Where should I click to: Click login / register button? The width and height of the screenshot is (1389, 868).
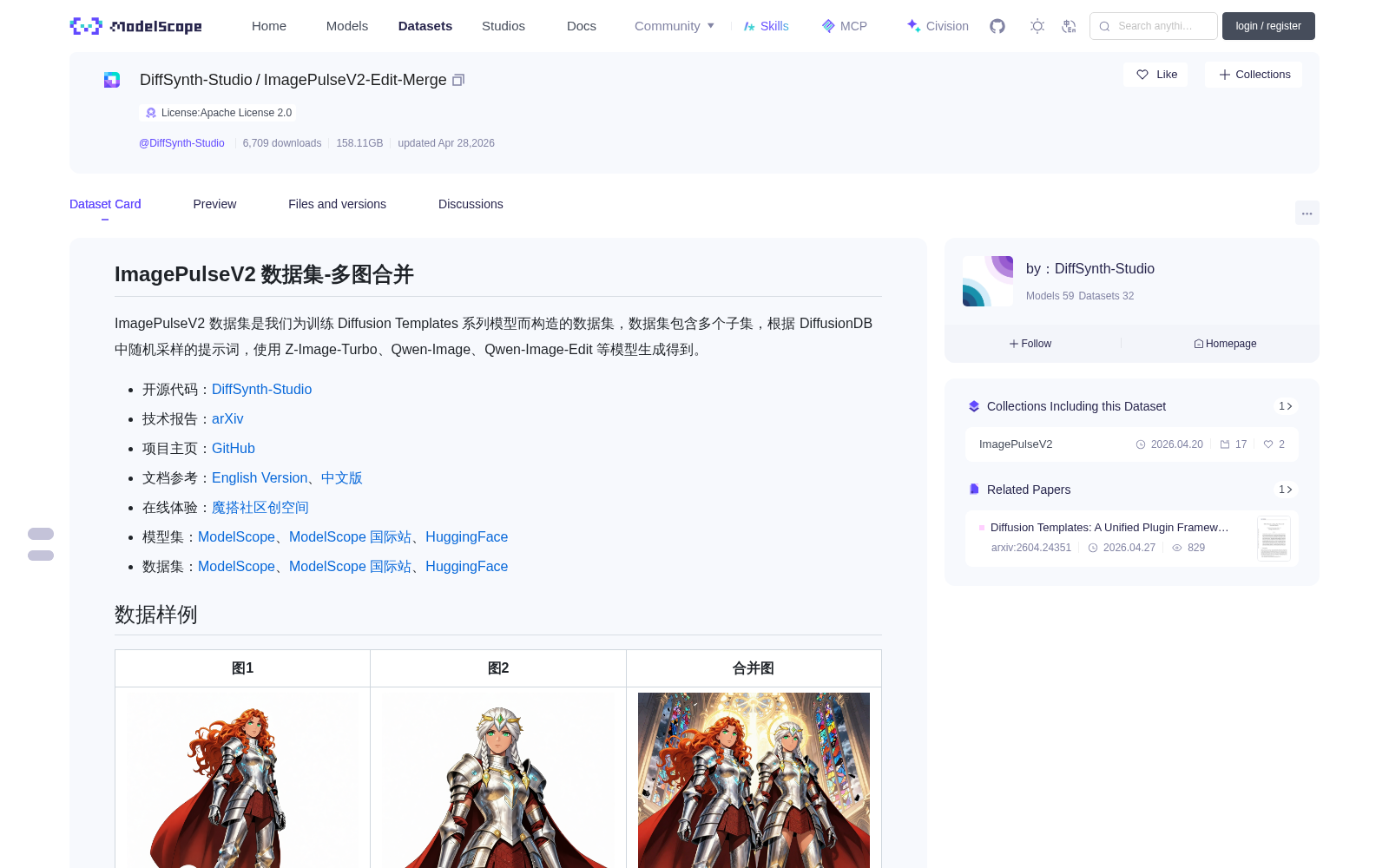coord(1268,26)
